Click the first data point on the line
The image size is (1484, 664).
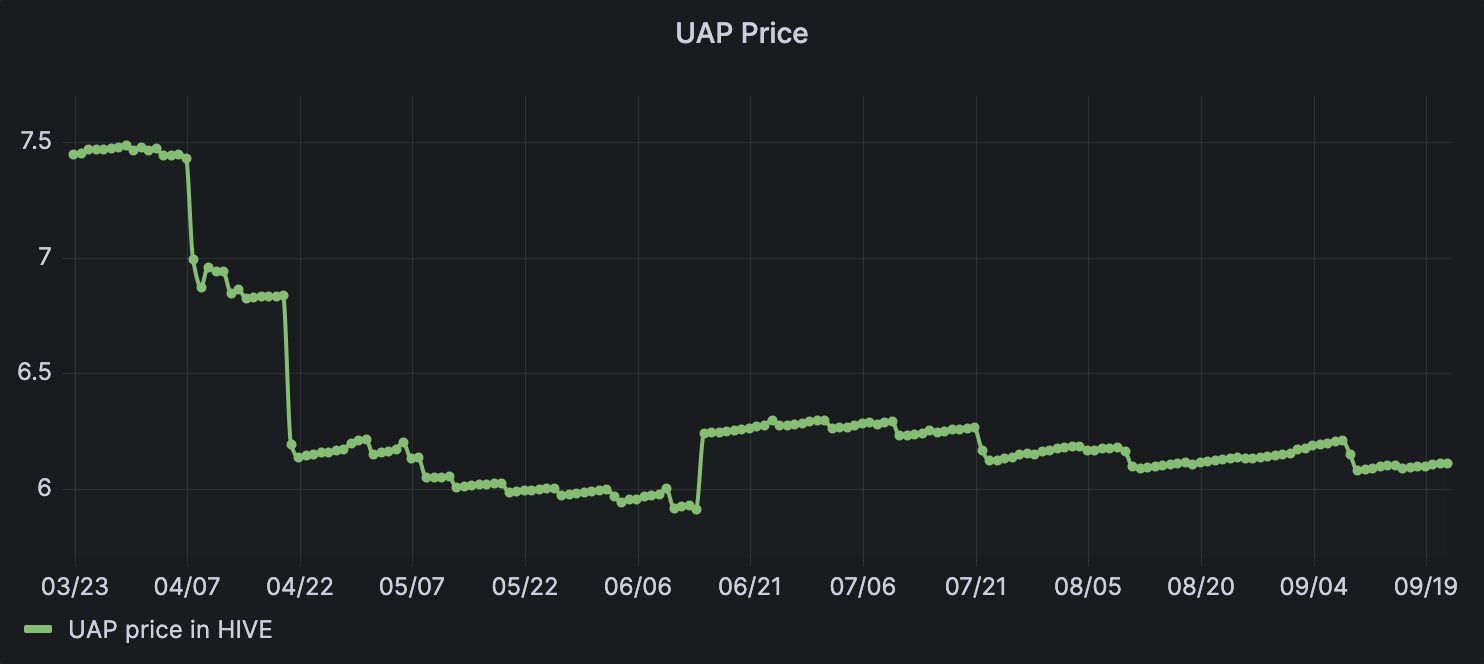coord(73,154)
